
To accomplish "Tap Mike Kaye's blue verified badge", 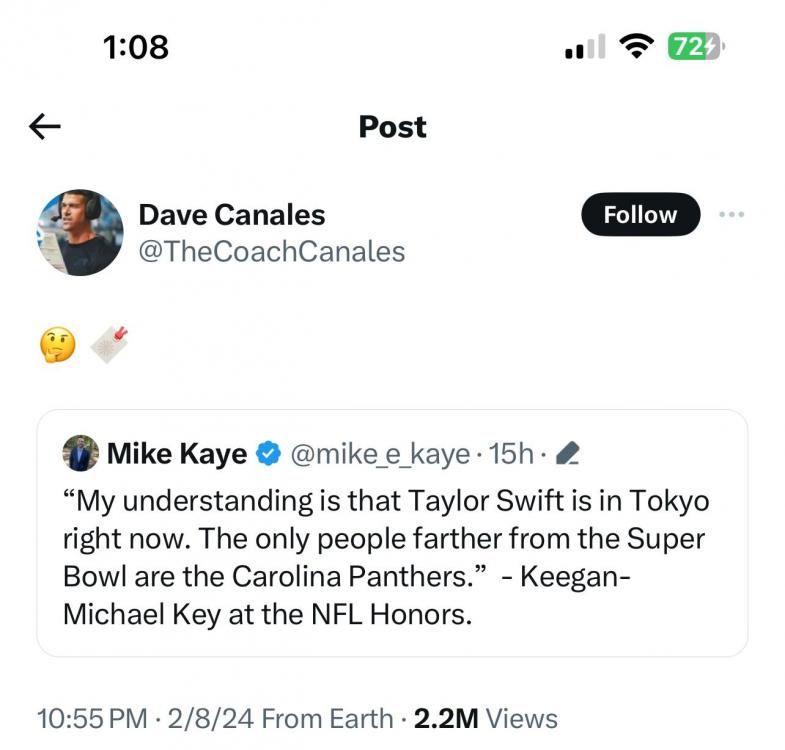I will coord(268,454).
